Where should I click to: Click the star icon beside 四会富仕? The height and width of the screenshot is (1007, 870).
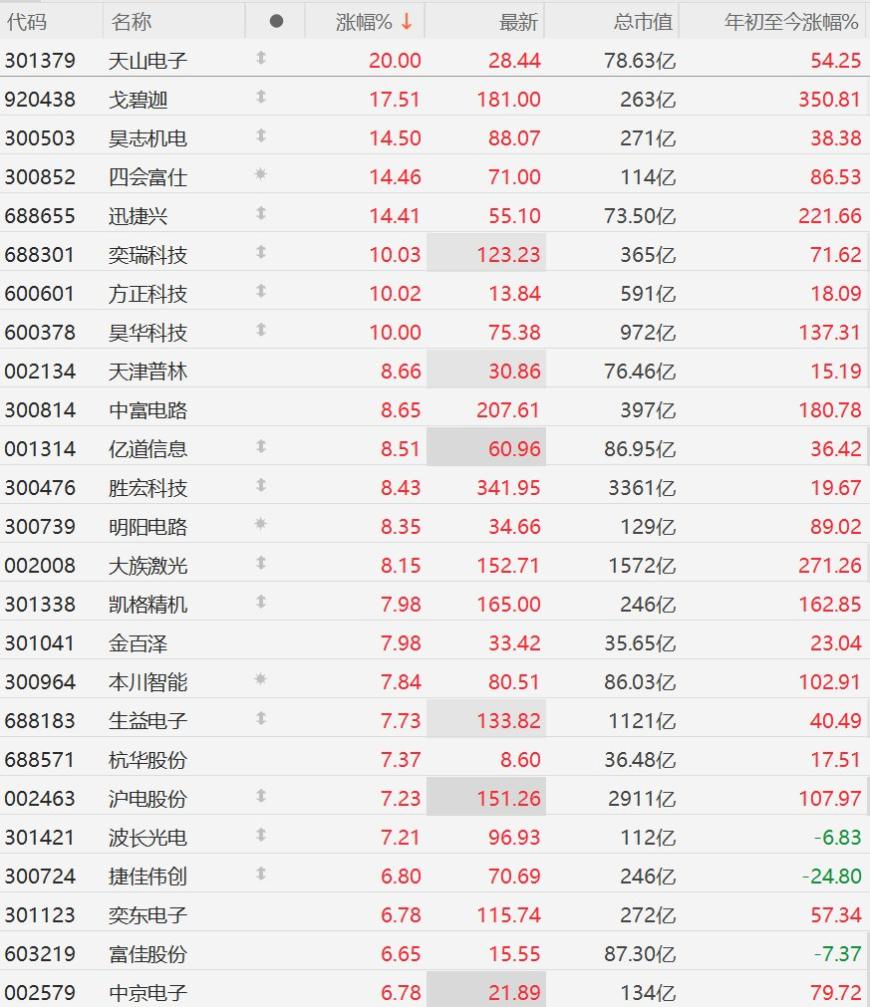click(x=260, y=174)
